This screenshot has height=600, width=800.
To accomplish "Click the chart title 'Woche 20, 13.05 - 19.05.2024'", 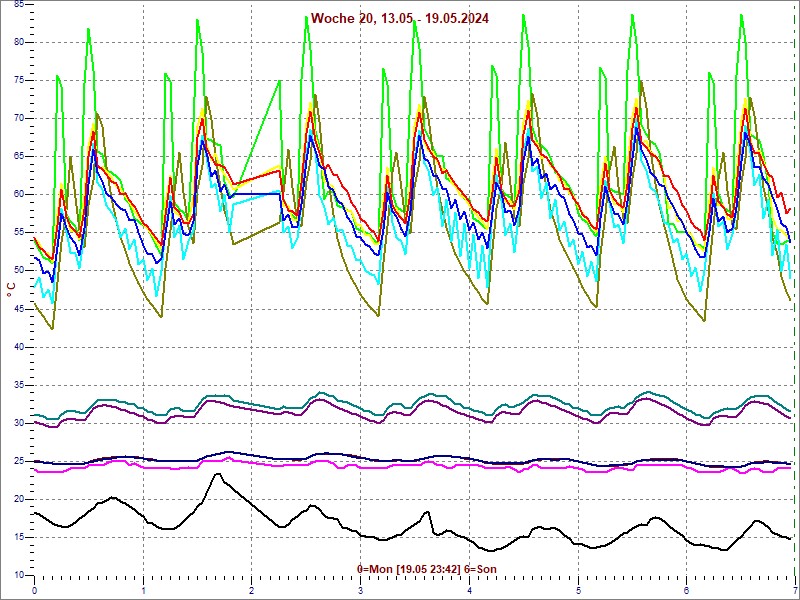I will point(399,18).
